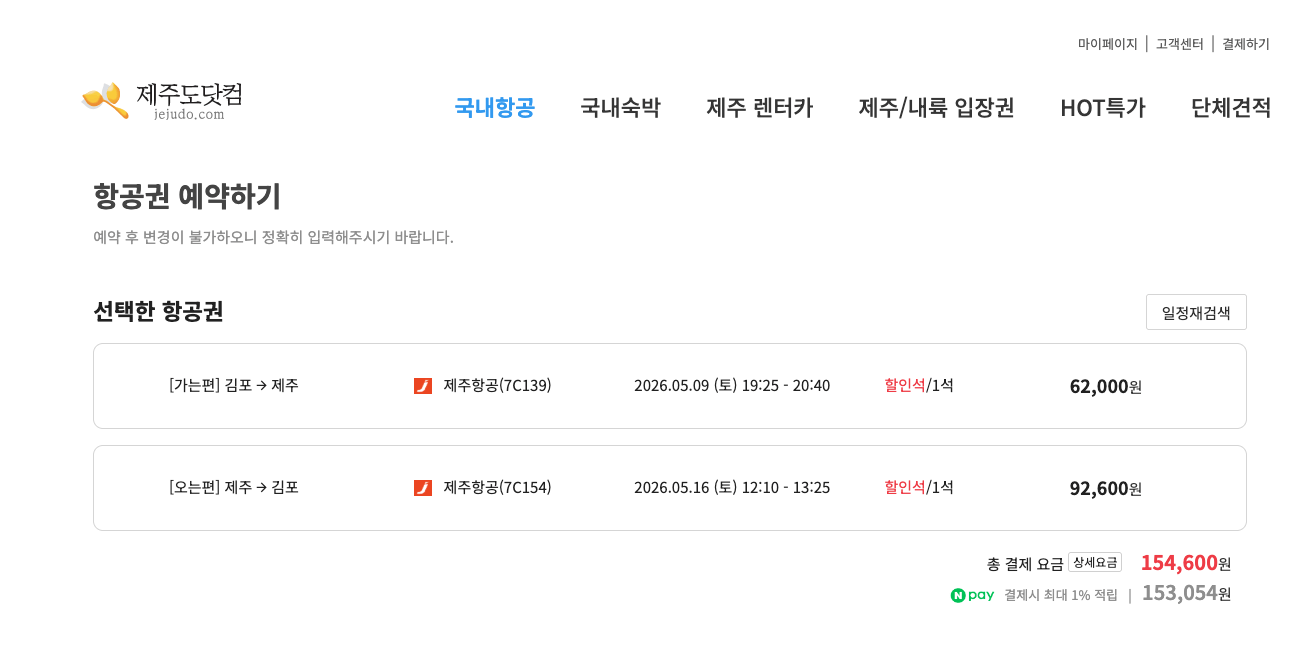Click the 일정재검색 button
Screen dimensions: 1305x660
point(1196,311)
